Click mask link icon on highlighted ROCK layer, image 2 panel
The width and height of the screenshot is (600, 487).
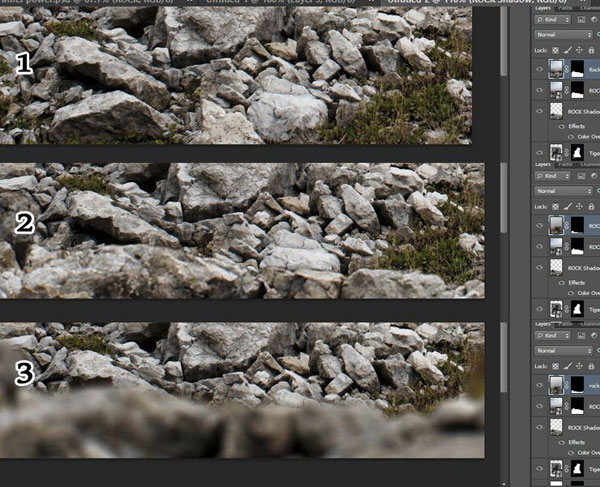567,226
